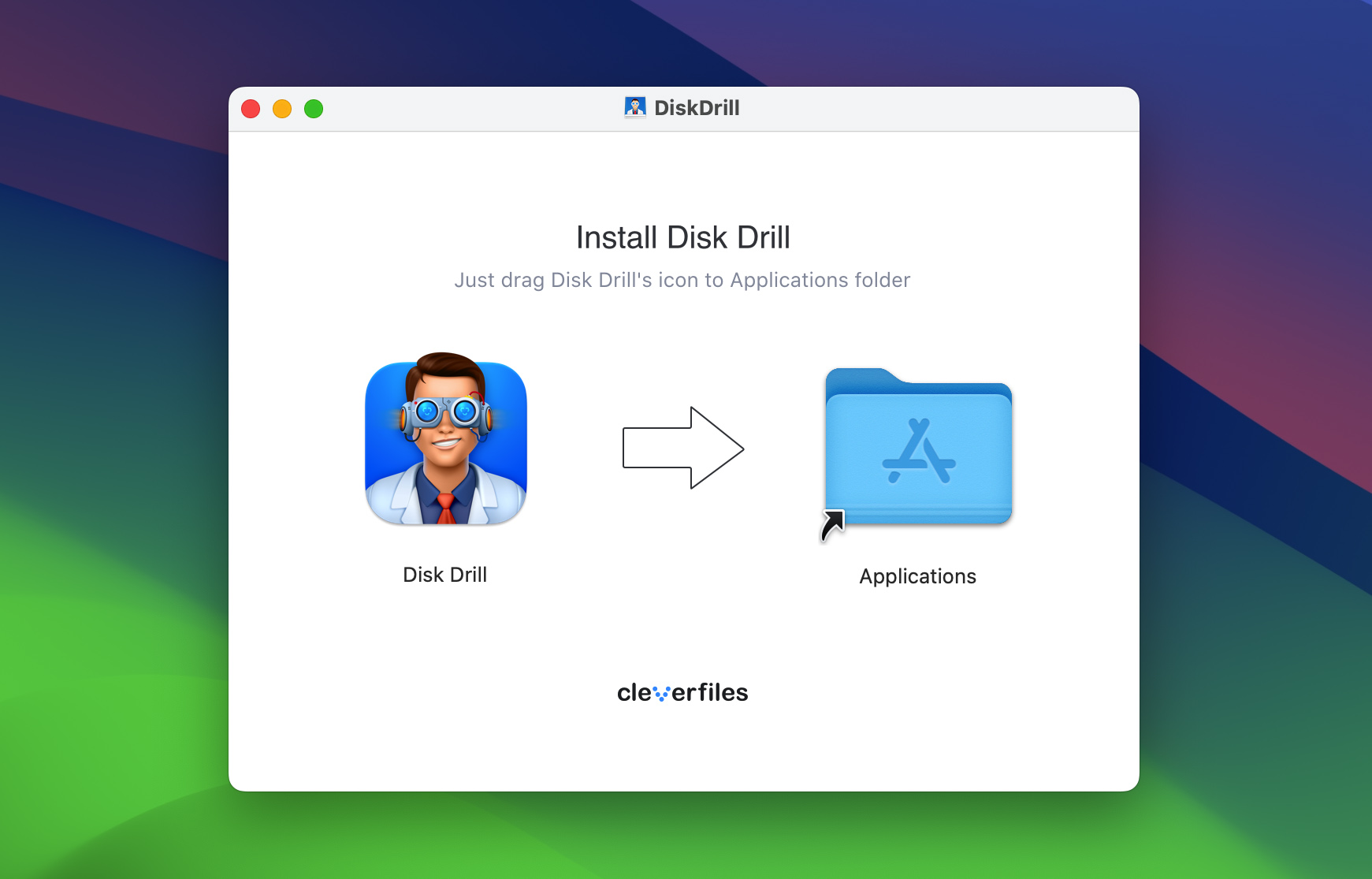Click the drag-to-Applications instruction text
Image resolution: width=1372 pixels, height=879 pixels.
pyautogui.click(x=682, y=280)
